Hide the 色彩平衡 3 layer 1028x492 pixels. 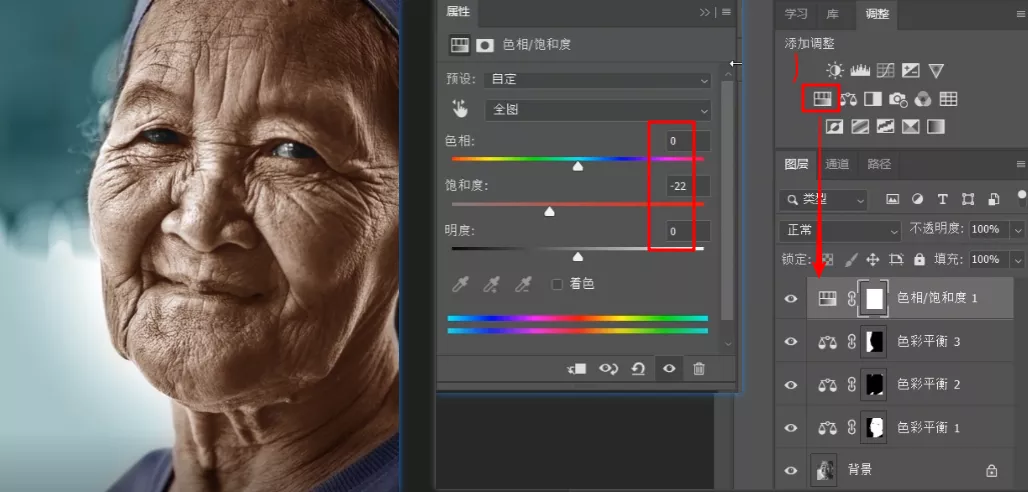[x=791, y=342]
